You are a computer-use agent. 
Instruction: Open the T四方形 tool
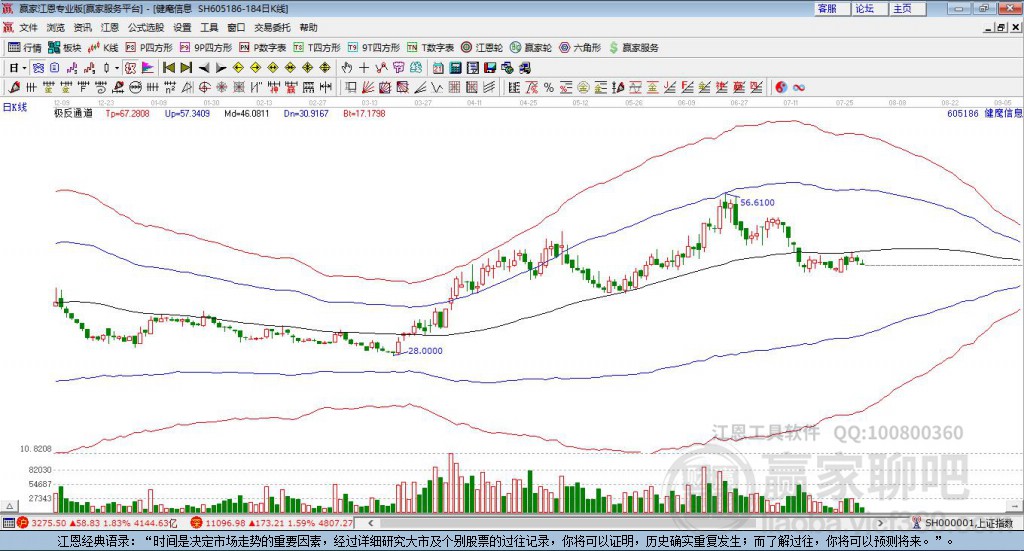(317, 48)
